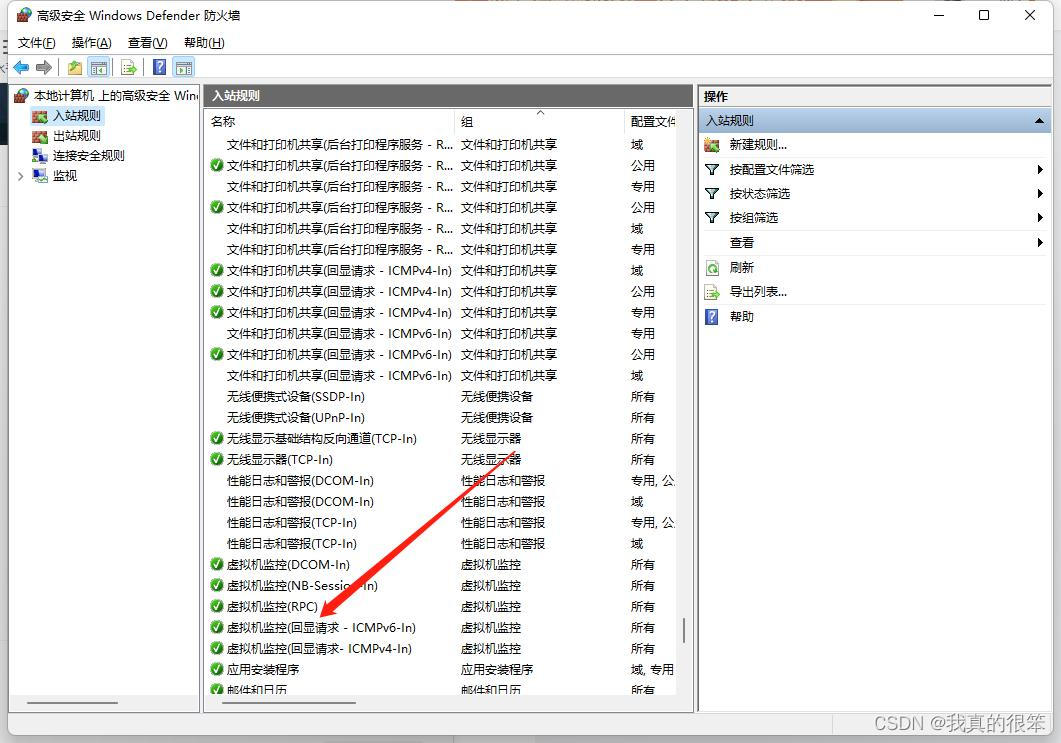Click the export icon beside 导出列表
Image resolution: width=1061 pixels, height=743 pixels.
[712, 292]
